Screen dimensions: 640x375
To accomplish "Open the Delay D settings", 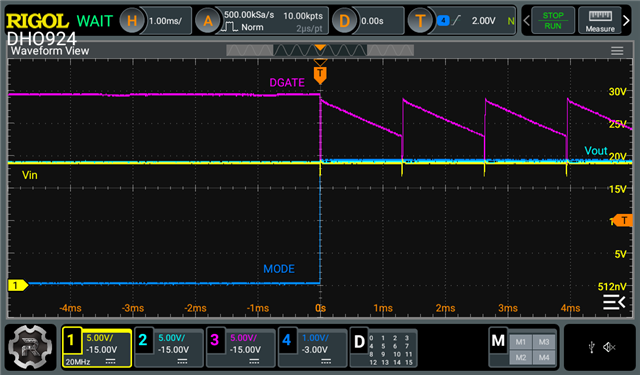I will coord(344,20).
